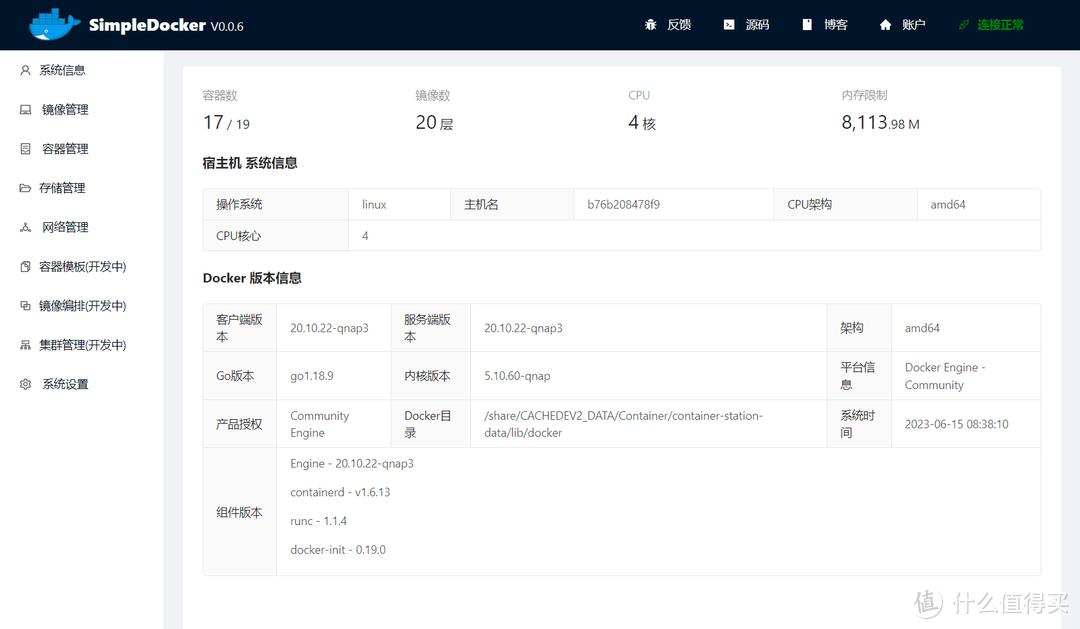Click the V0.0.6 version label

[227, 27]
